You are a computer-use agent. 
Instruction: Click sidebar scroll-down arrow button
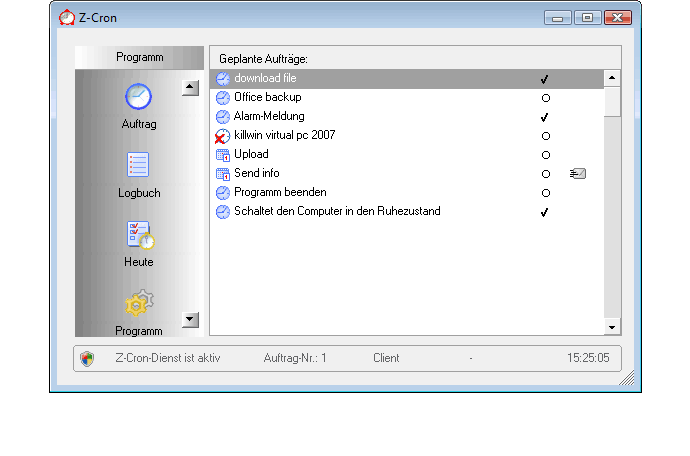[190, 320]
